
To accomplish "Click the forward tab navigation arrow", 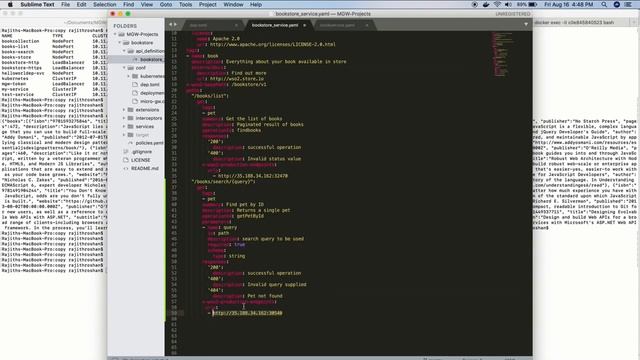I will (176, 25).
